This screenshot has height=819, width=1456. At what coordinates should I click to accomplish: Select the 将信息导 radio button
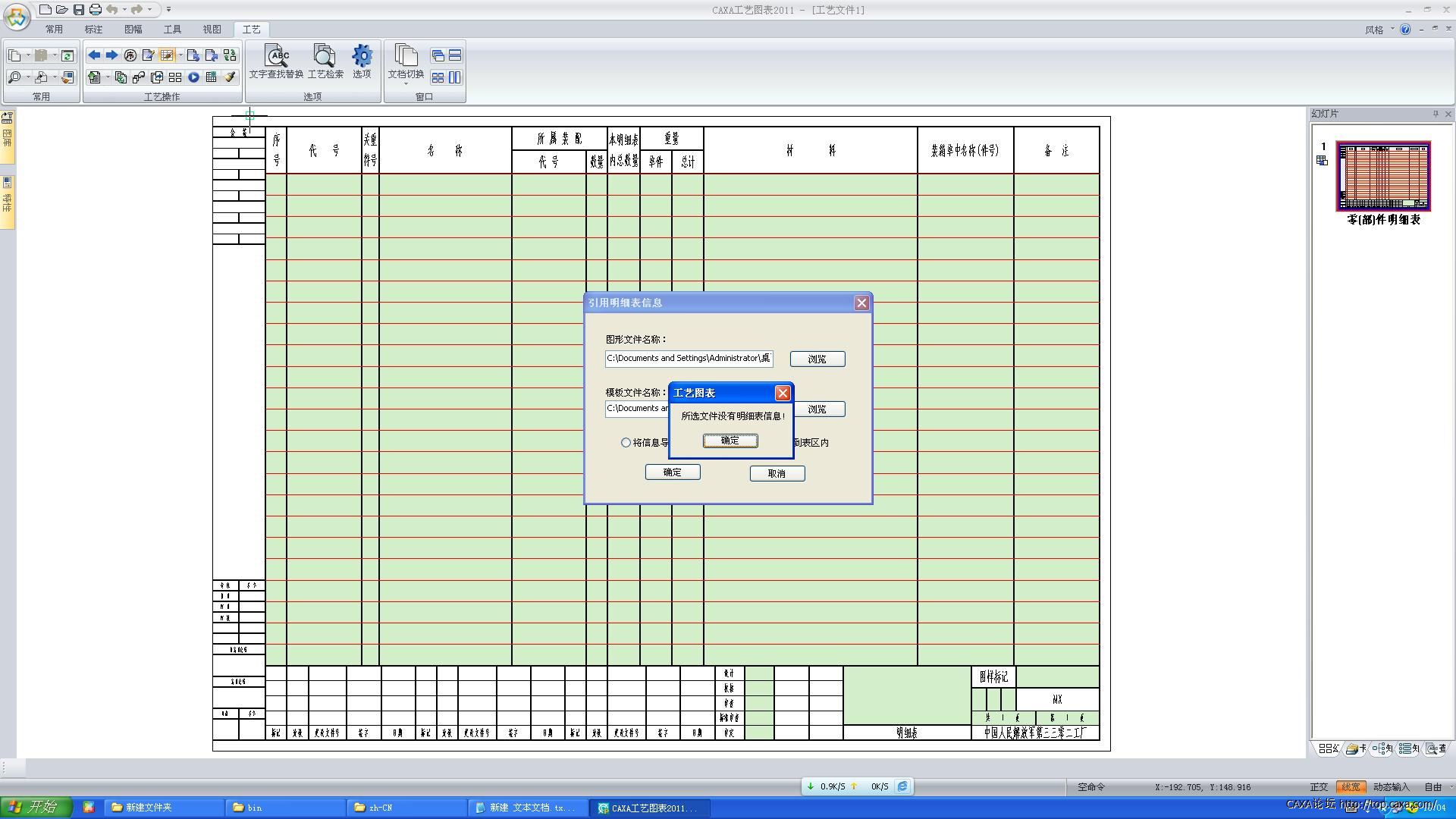click(x=626, y=443)
